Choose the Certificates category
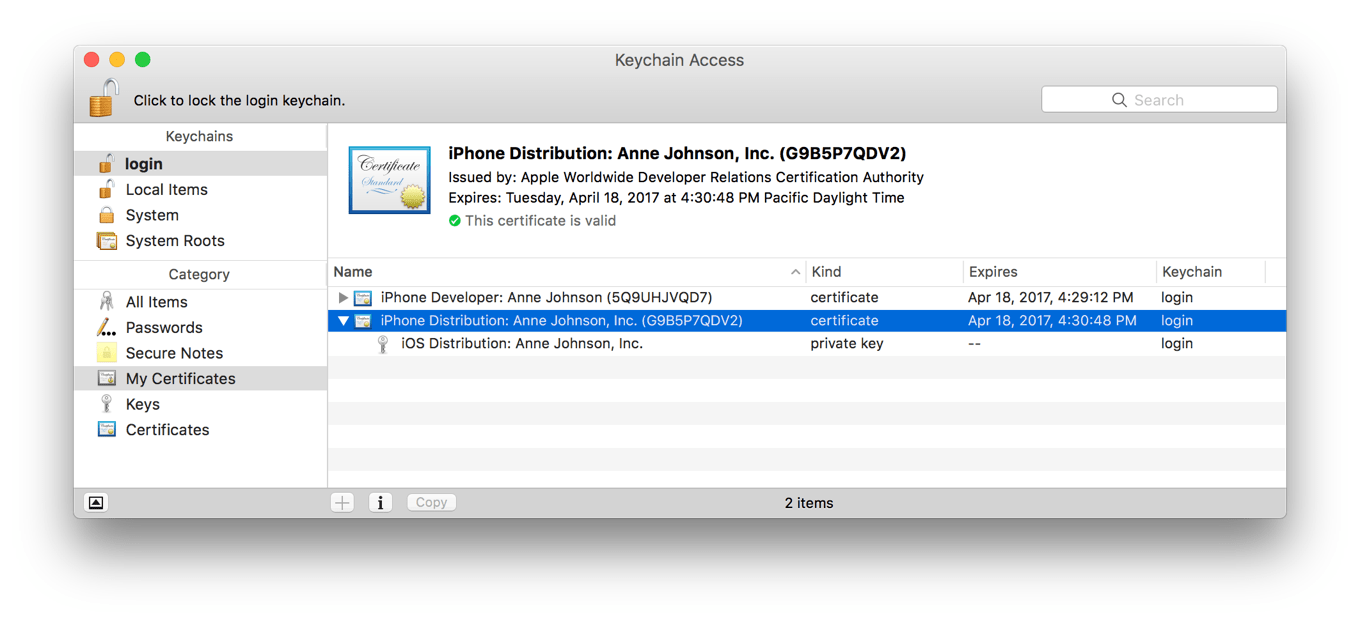The height and width of the screenshot is (625, 1360). pos(167,430)
